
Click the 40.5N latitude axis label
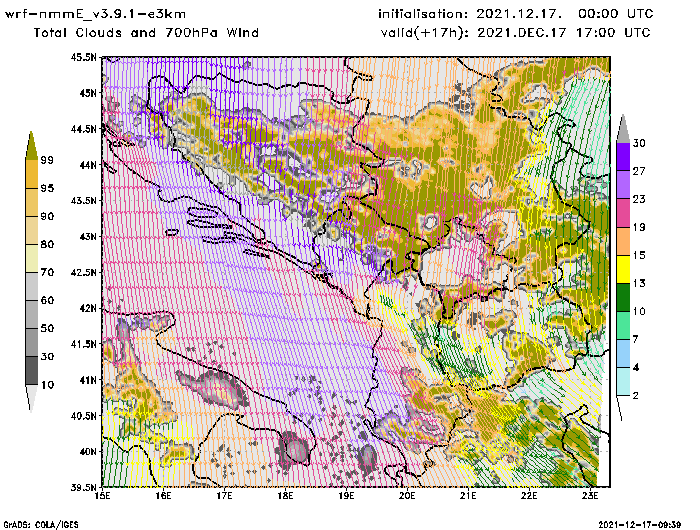point(83,416)
